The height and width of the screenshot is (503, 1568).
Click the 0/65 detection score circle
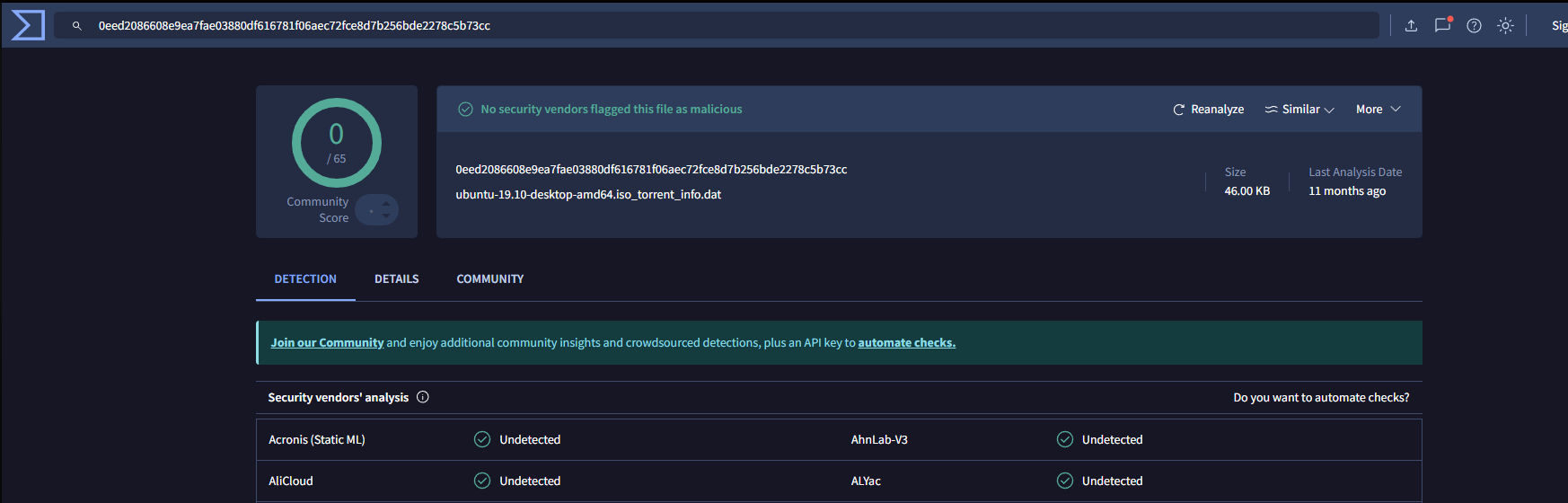(x=337, y=143)
